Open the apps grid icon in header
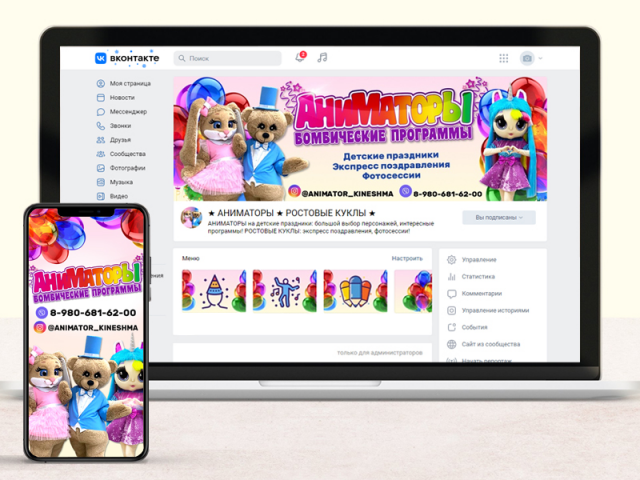640x480 pixels. pos(504,58)
